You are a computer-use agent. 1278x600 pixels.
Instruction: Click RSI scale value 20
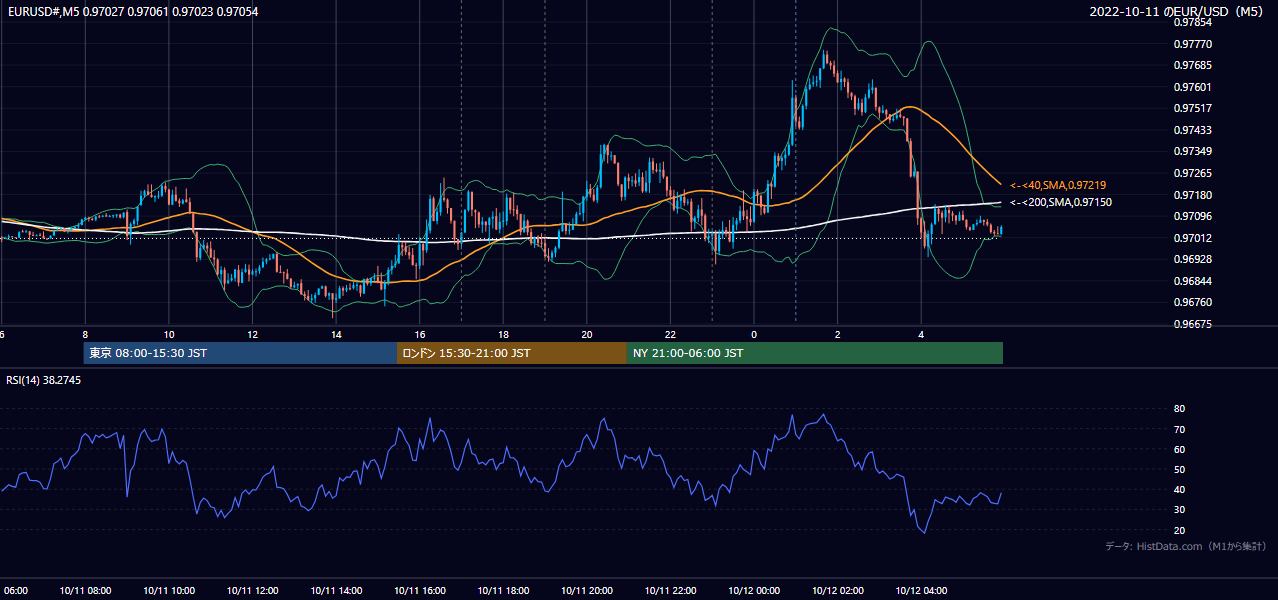coord(1179,530)
